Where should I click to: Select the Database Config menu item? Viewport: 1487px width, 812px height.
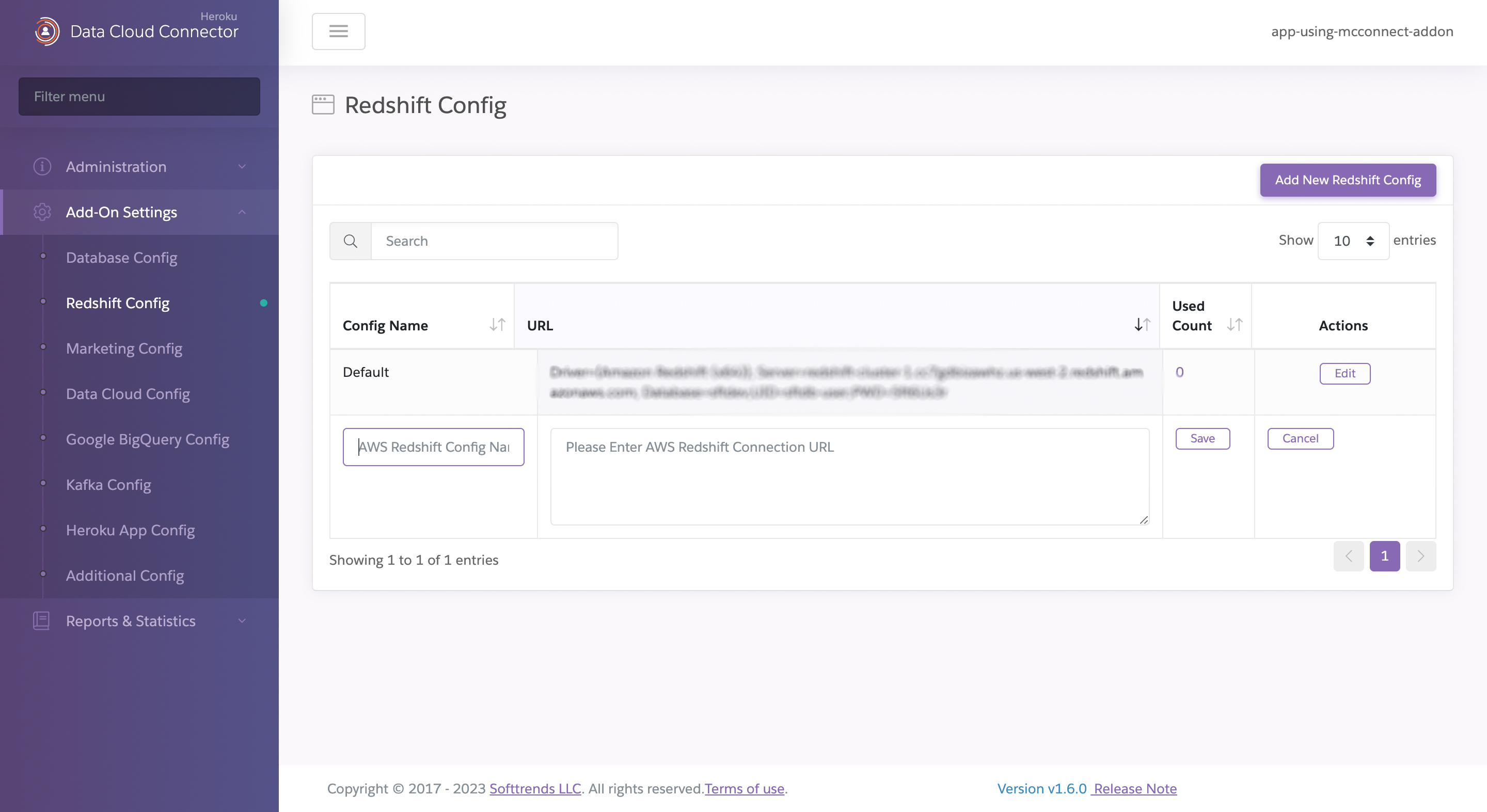click(121, 258)
